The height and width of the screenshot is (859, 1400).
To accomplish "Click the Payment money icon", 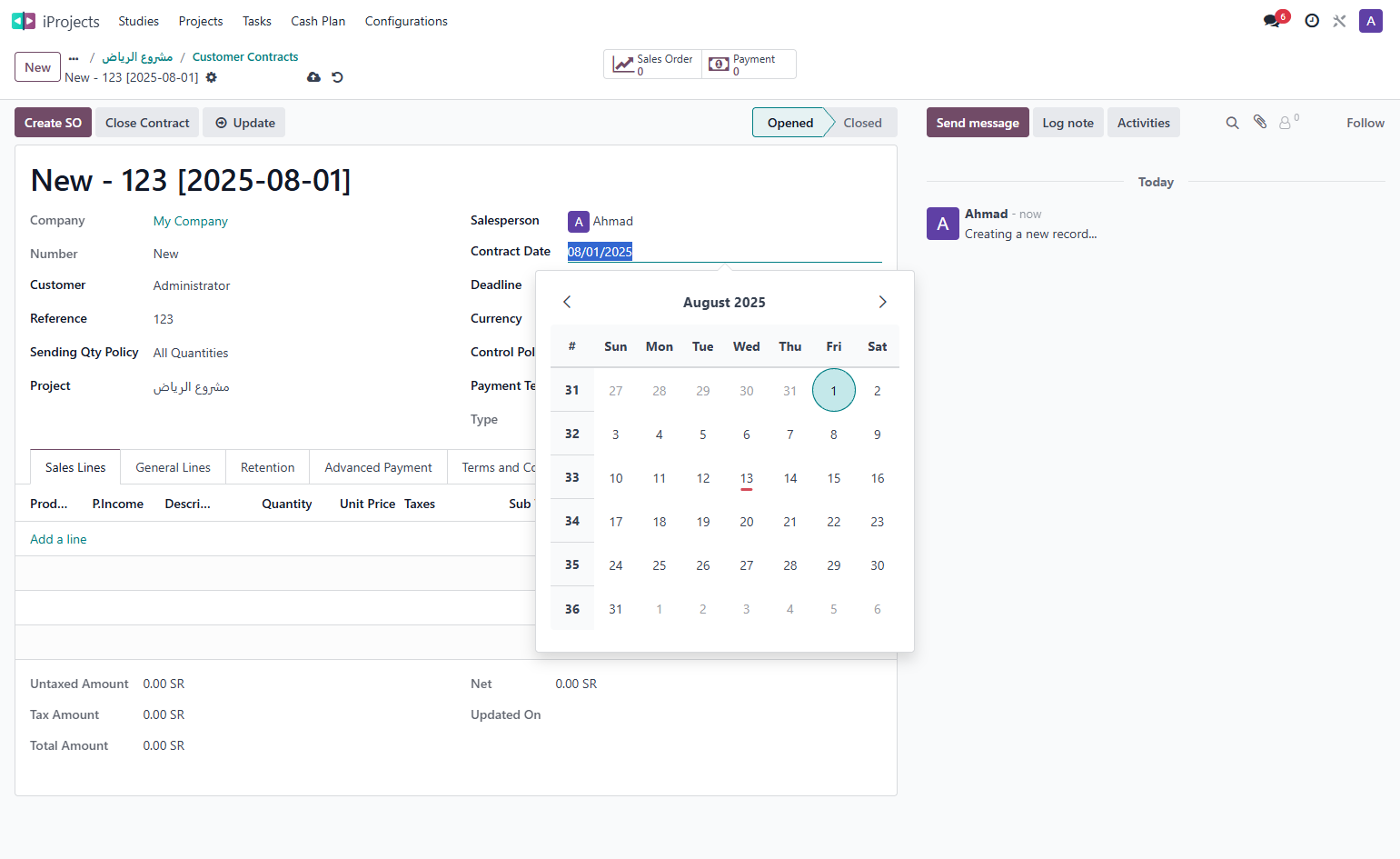I will pyautogui.click(x=719, y=65).
